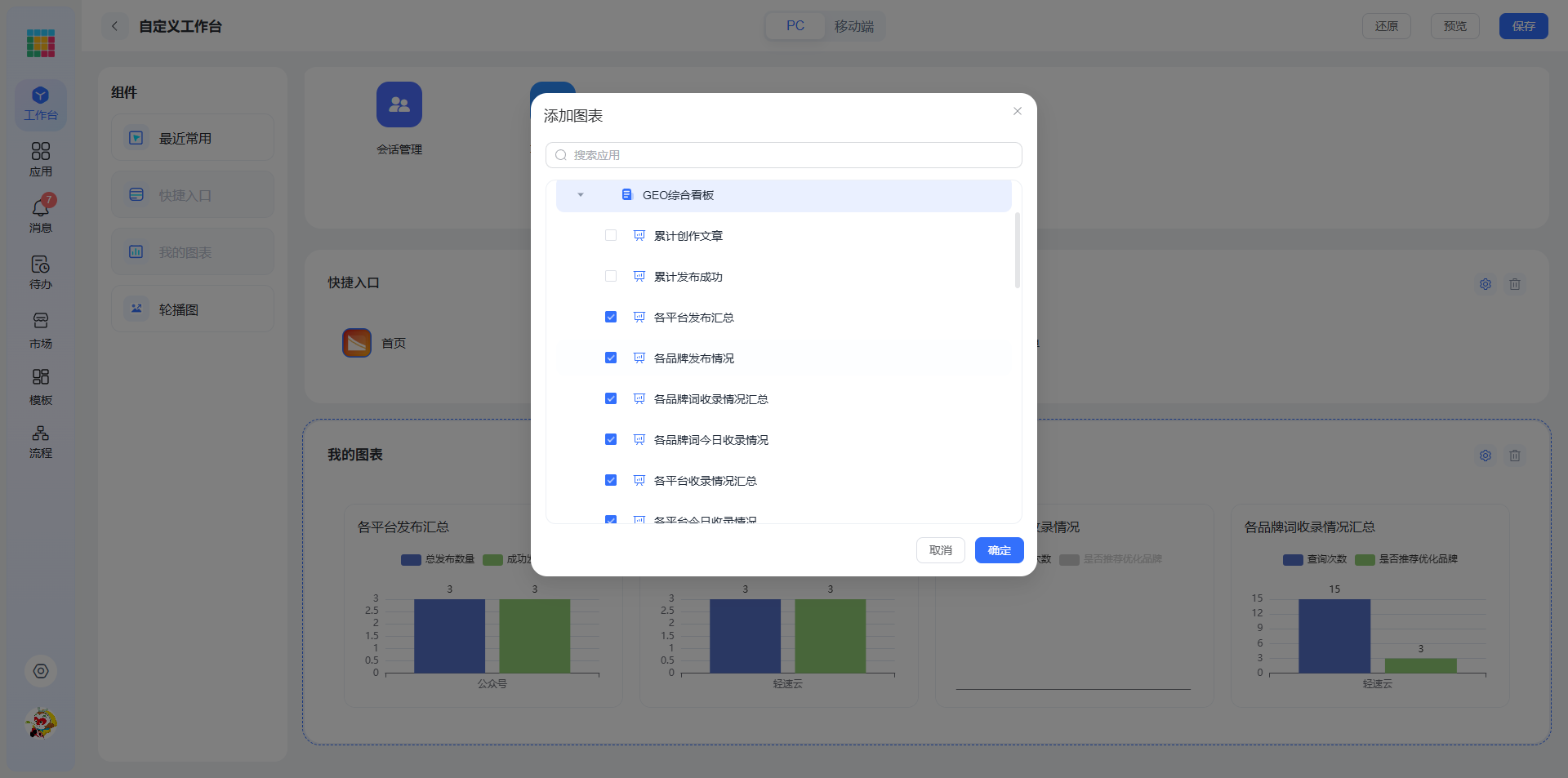Click the 首页 shortcut icon

(x=357, y=343)
